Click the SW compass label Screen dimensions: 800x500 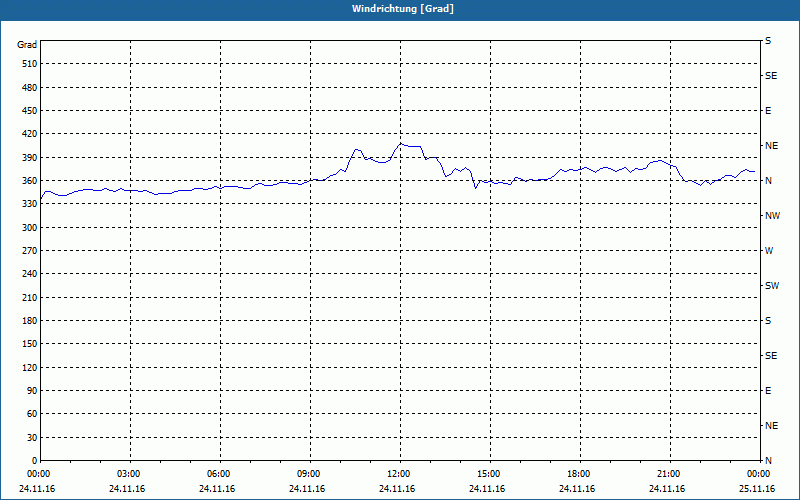[772, 286]
